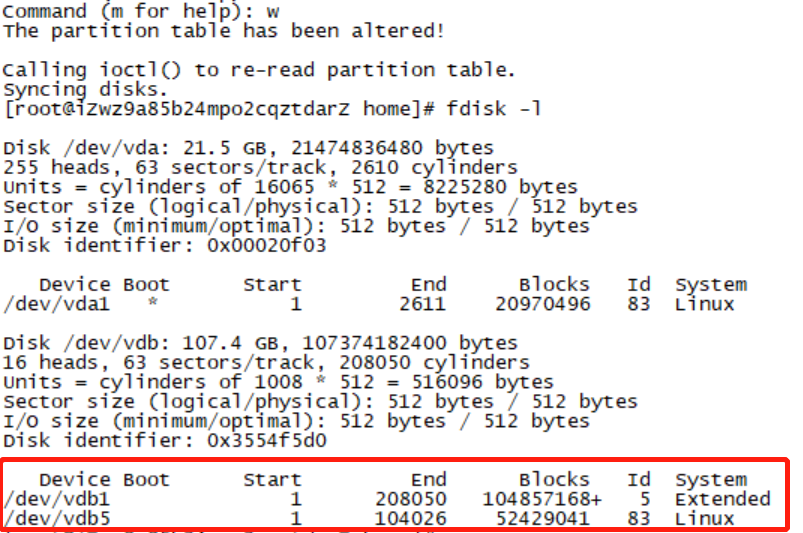Click the 'Disk /dev/vdb: 107.4 GB' line
Screen dimensions: 803x533
[261, 343]
